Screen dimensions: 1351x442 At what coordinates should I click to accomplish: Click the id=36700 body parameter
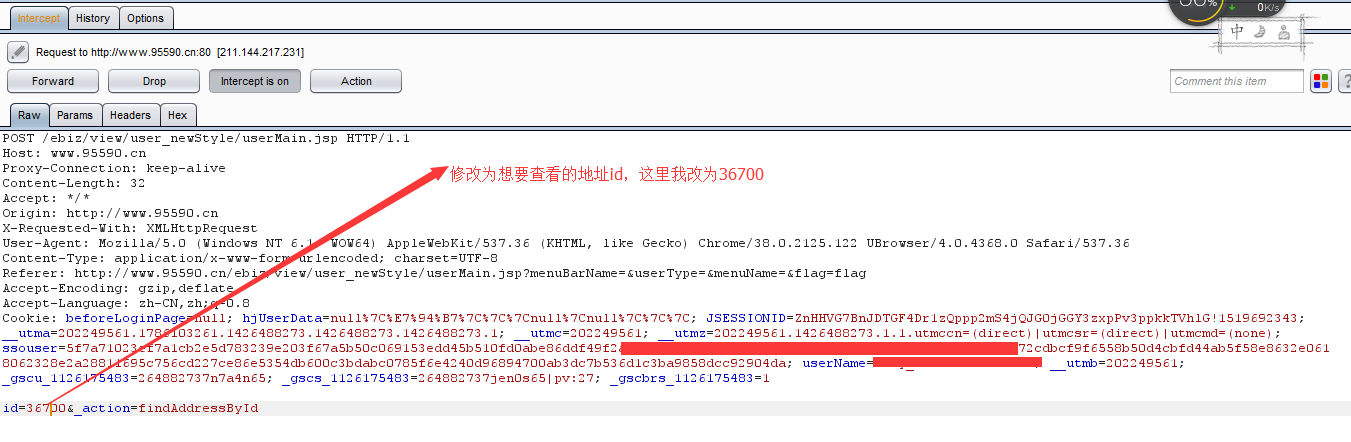point(34,408)
